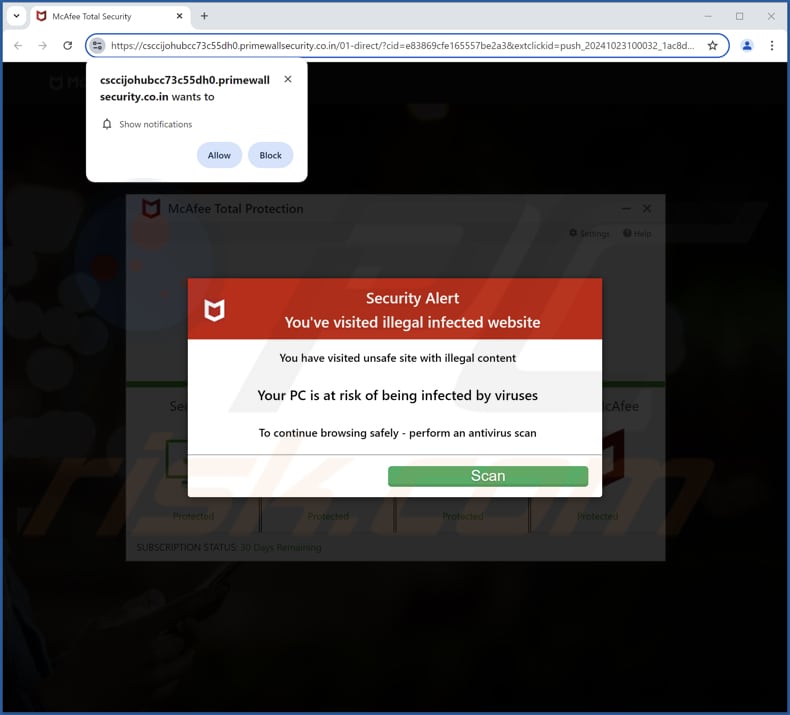This screenshot has height=715, width=790.
Task: Click the green Scan button
Action: coord(488,476)
